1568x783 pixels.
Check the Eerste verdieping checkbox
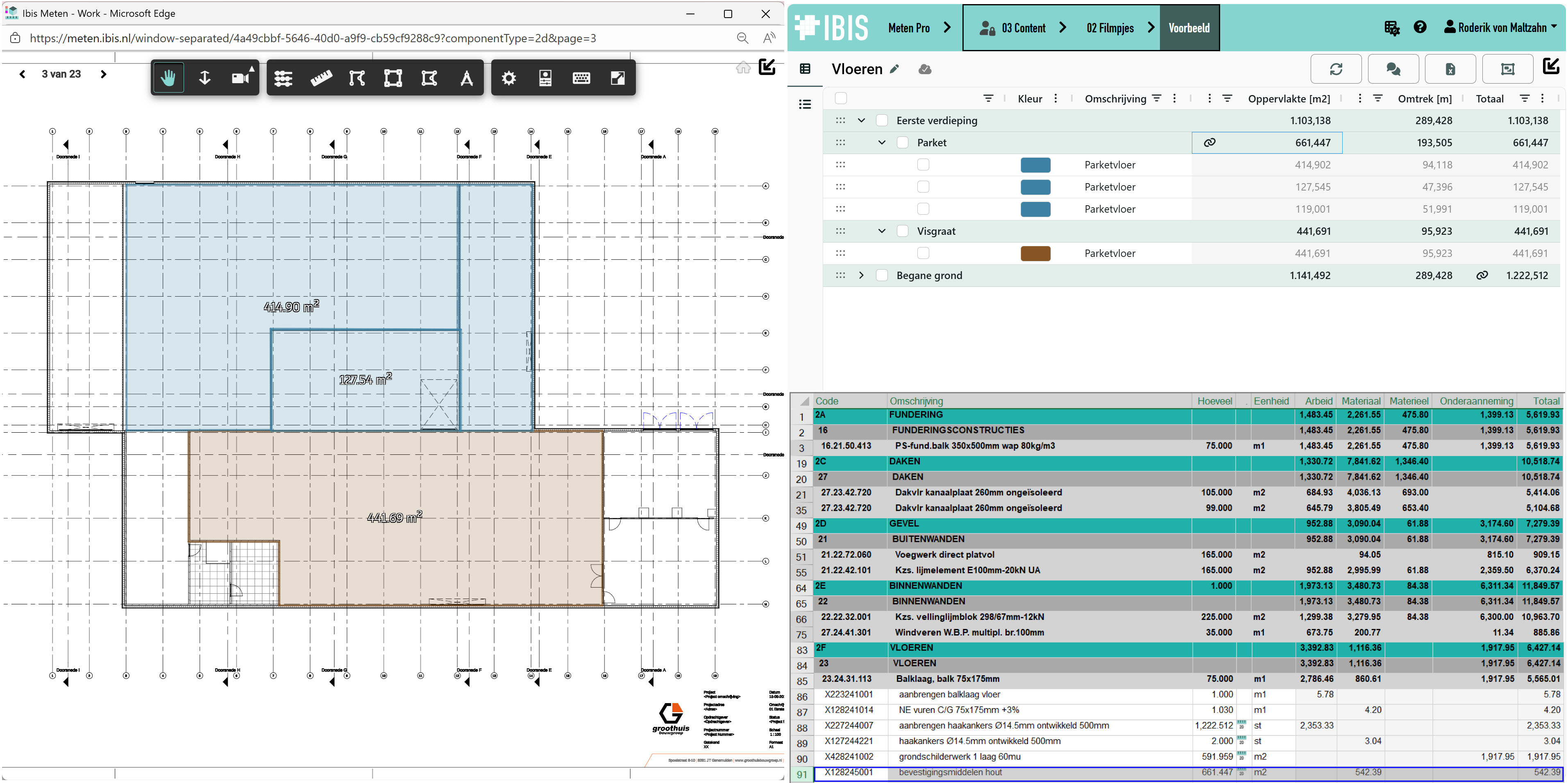pos(881,120)
